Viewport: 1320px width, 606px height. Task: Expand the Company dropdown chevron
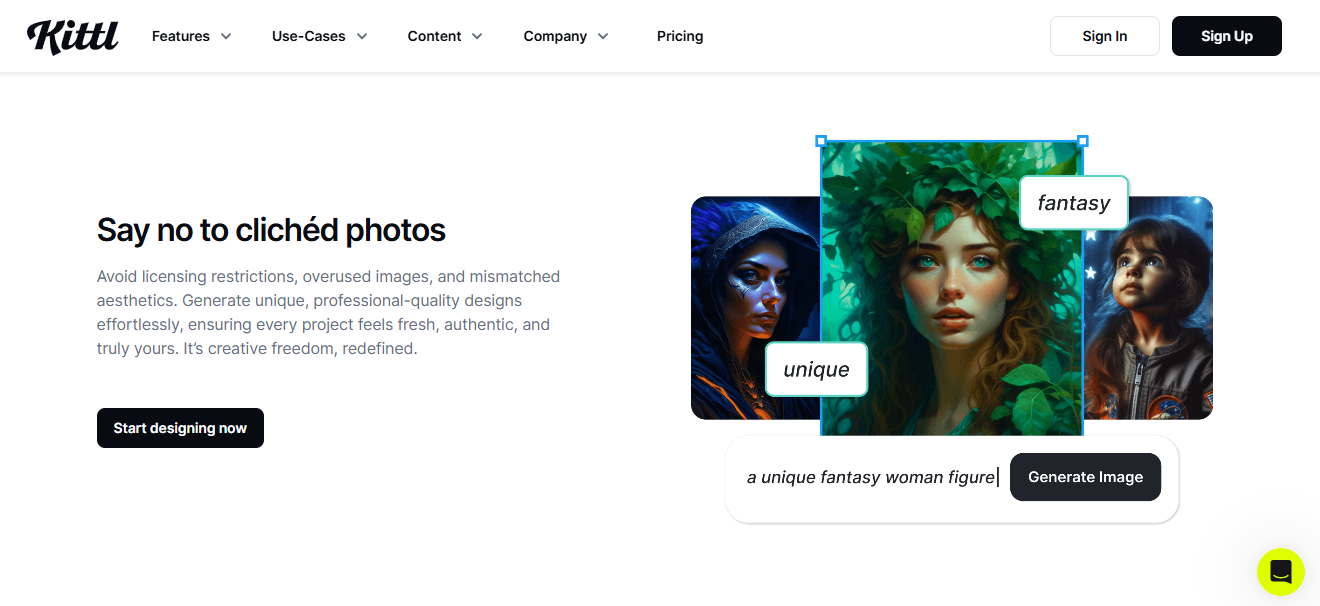(603, 36)
